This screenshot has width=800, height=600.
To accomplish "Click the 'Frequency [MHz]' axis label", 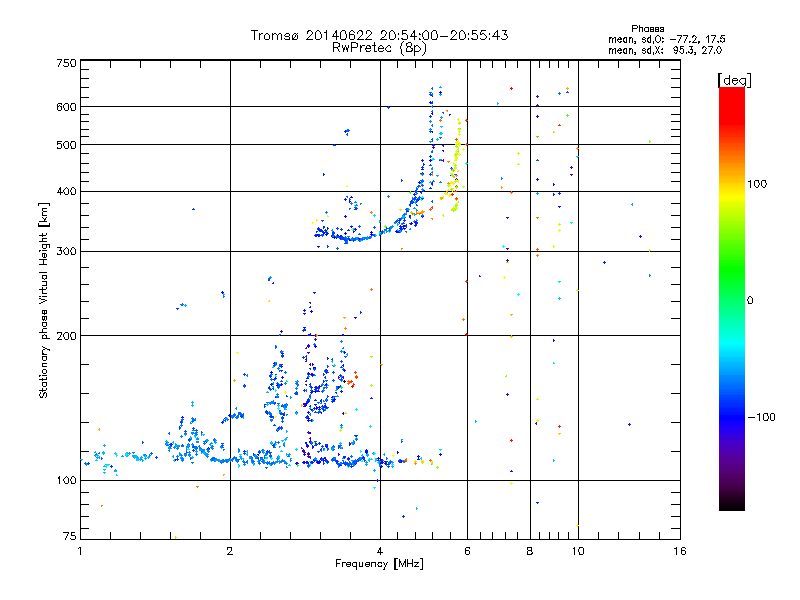I will (379, 564).
